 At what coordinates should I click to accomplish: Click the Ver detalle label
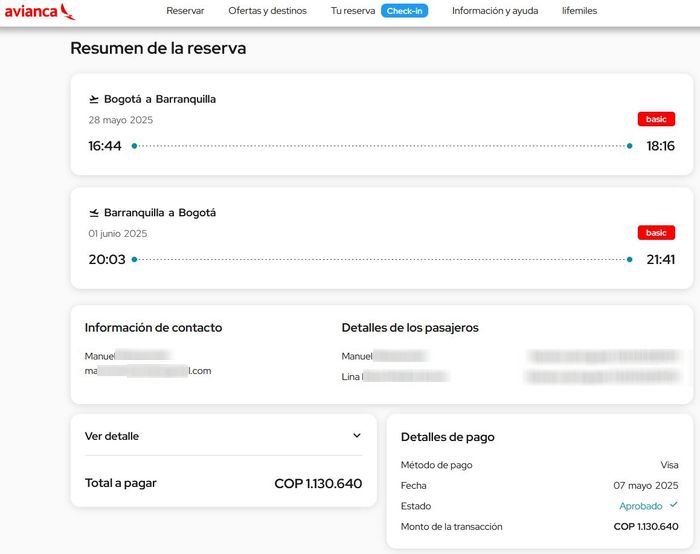(x=112, y=436)
